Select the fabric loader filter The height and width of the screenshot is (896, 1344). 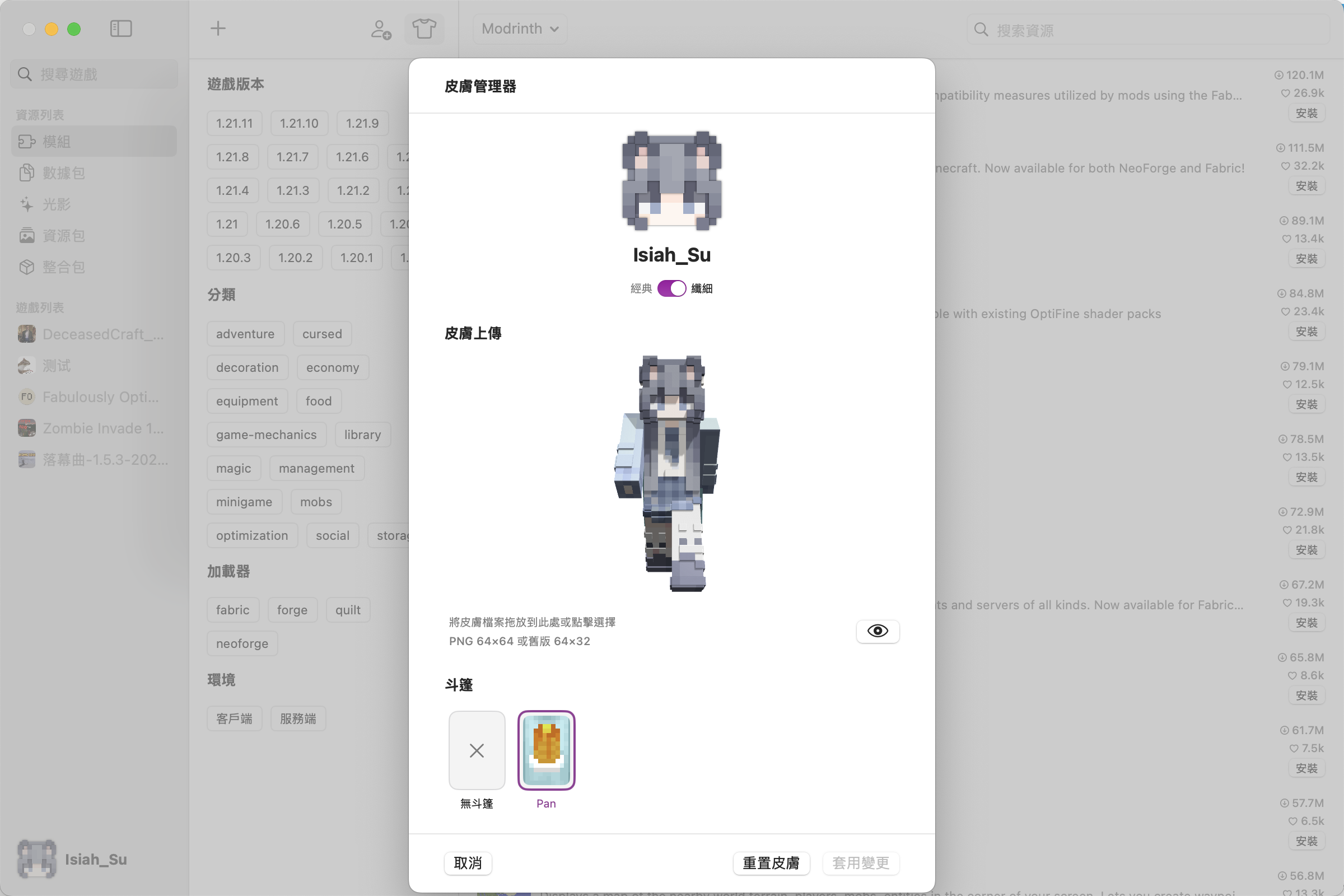click(x=232, y=609)
